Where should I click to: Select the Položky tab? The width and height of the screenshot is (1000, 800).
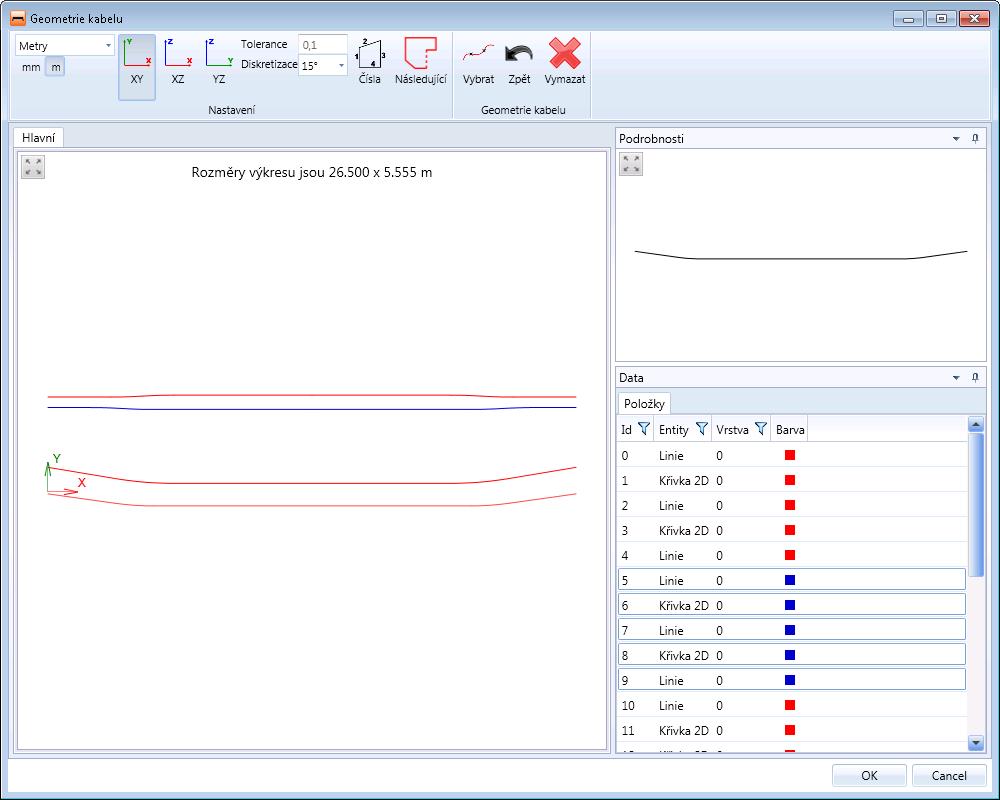click(x=644, y=403)
